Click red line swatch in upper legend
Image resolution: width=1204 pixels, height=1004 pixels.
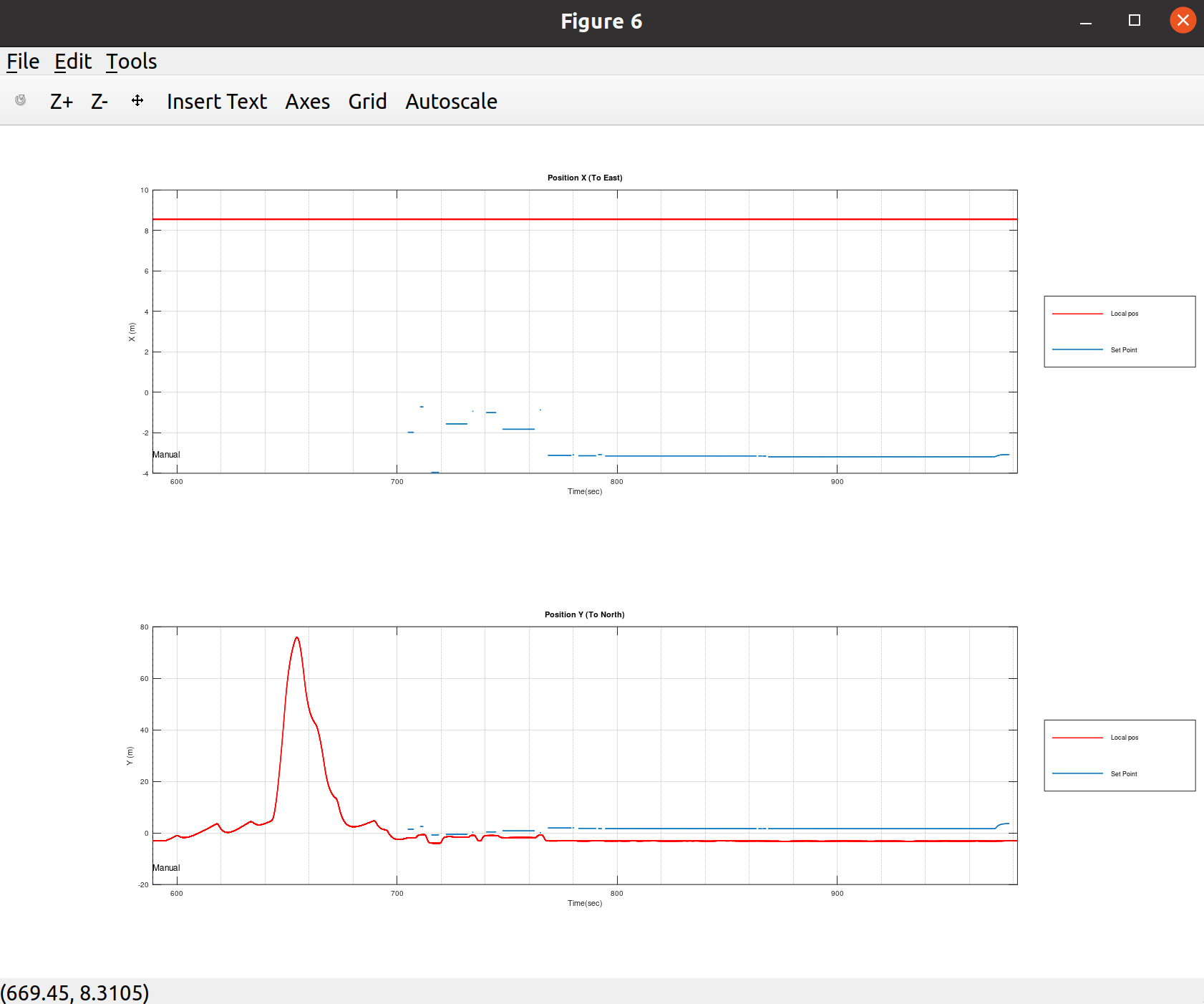click(1077, 314)
